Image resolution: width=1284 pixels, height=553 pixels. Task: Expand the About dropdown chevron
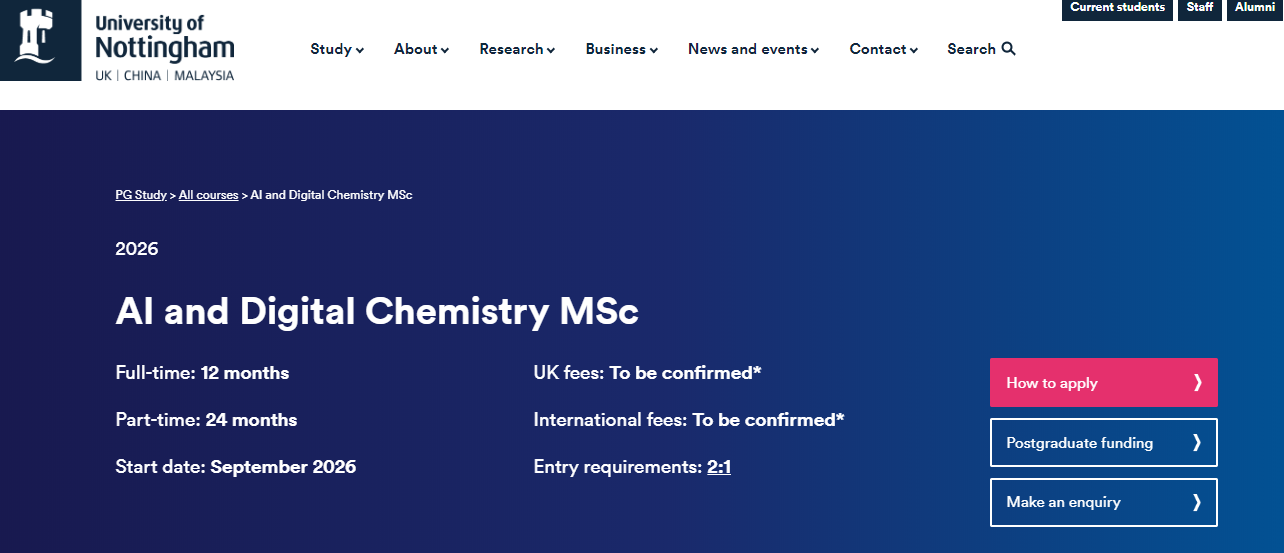[445, 50]
